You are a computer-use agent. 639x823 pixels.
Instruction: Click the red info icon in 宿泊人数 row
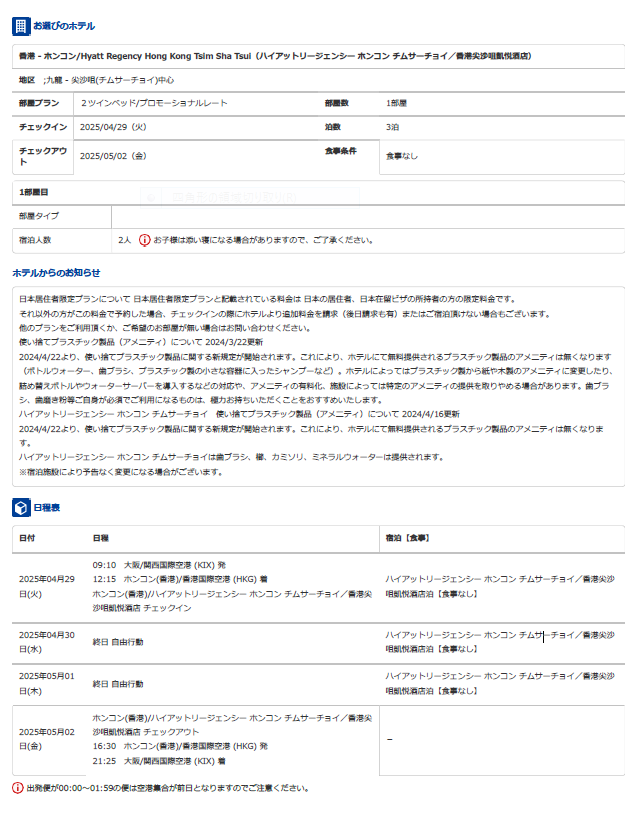click(144, 240)
